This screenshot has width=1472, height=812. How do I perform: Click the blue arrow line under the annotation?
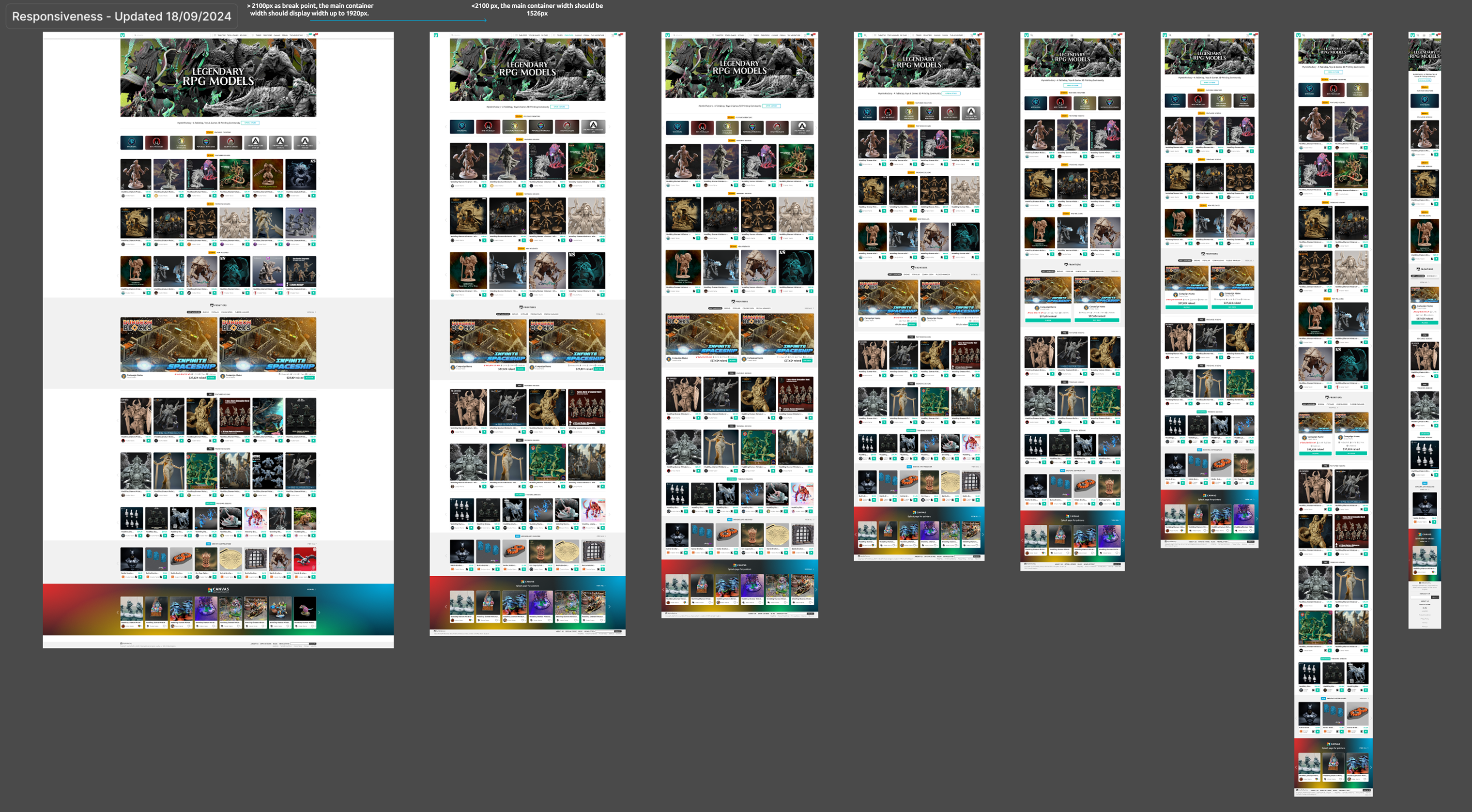click(400, 20)
